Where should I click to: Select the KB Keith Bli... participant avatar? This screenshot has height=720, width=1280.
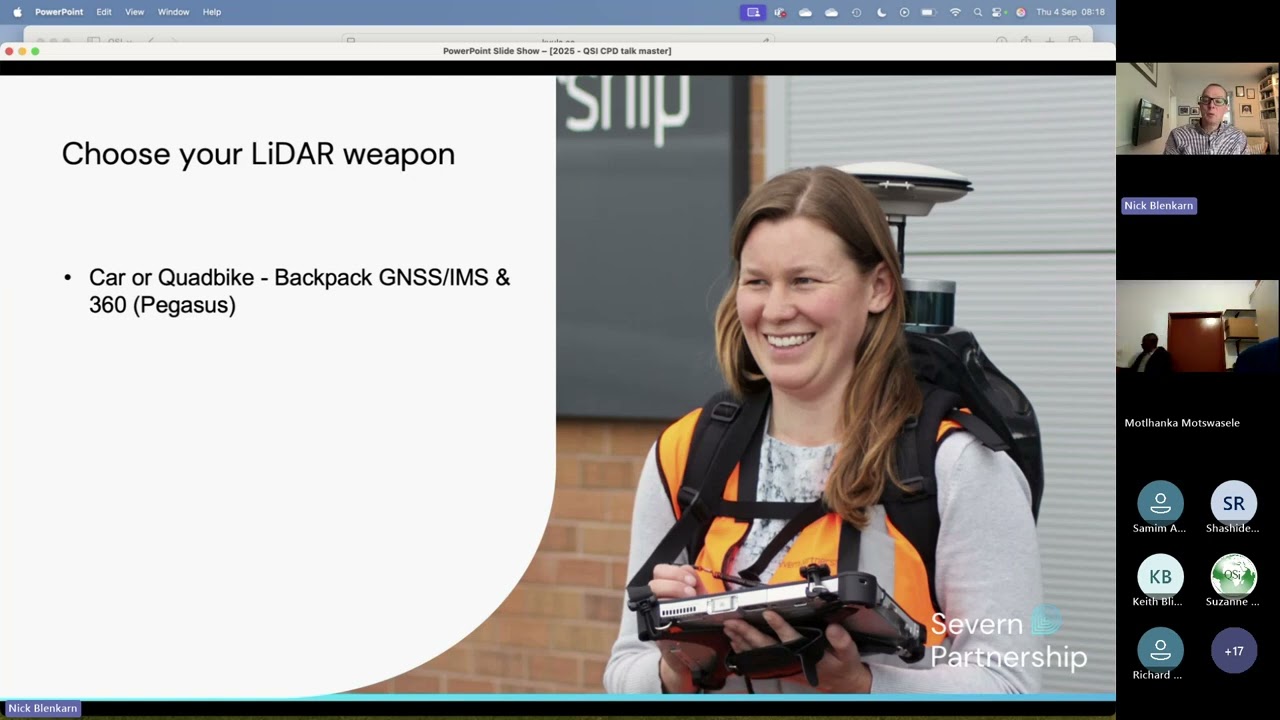click(1160, 577)
